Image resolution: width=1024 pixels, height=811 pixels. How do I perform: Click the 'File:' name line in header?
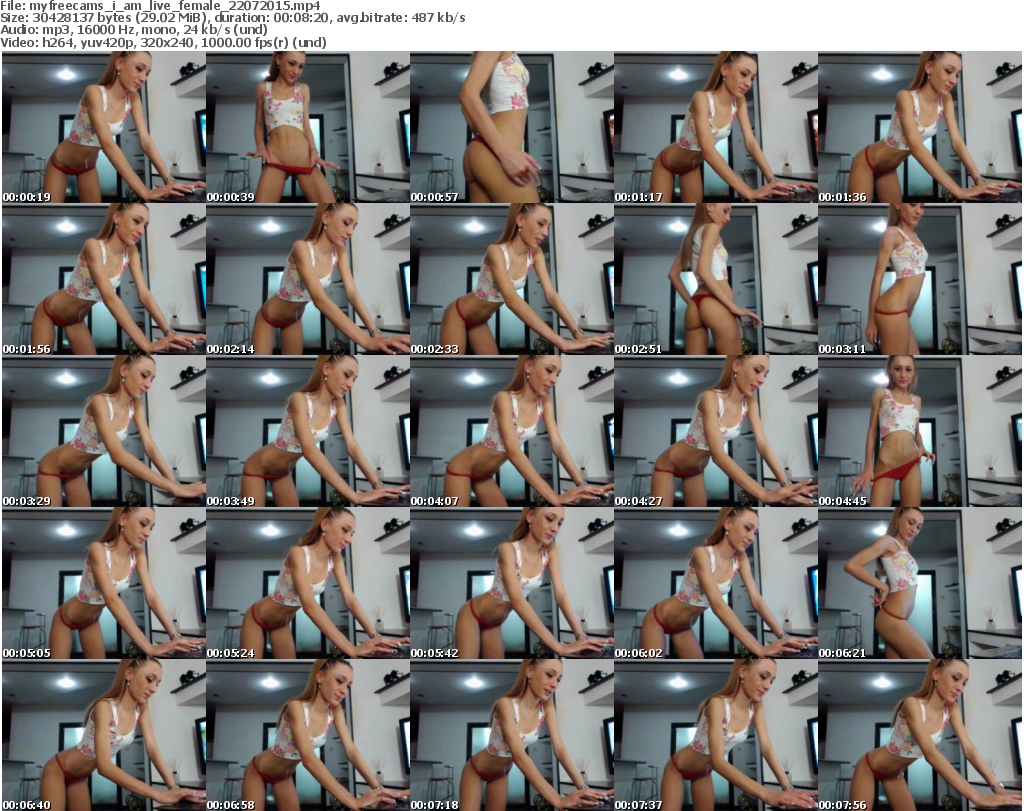pos(161,6)
